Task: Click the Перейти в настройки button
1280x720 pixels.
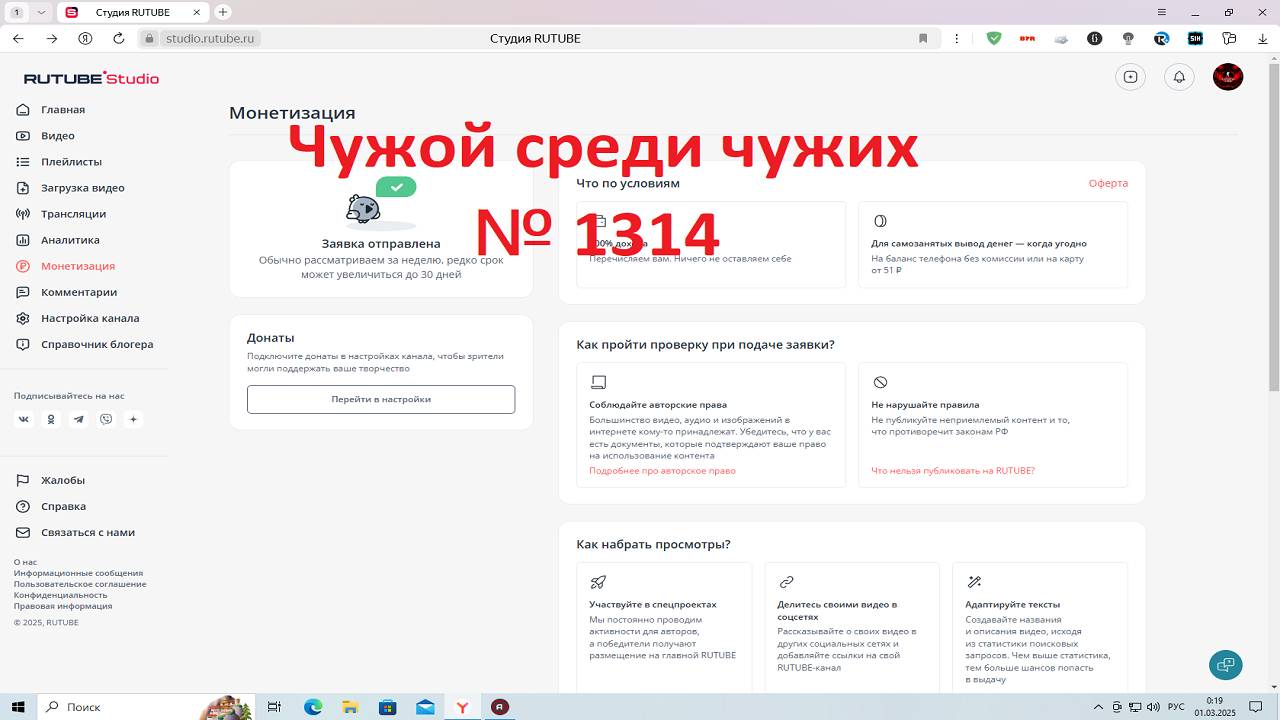Action: tap(381, 399)
